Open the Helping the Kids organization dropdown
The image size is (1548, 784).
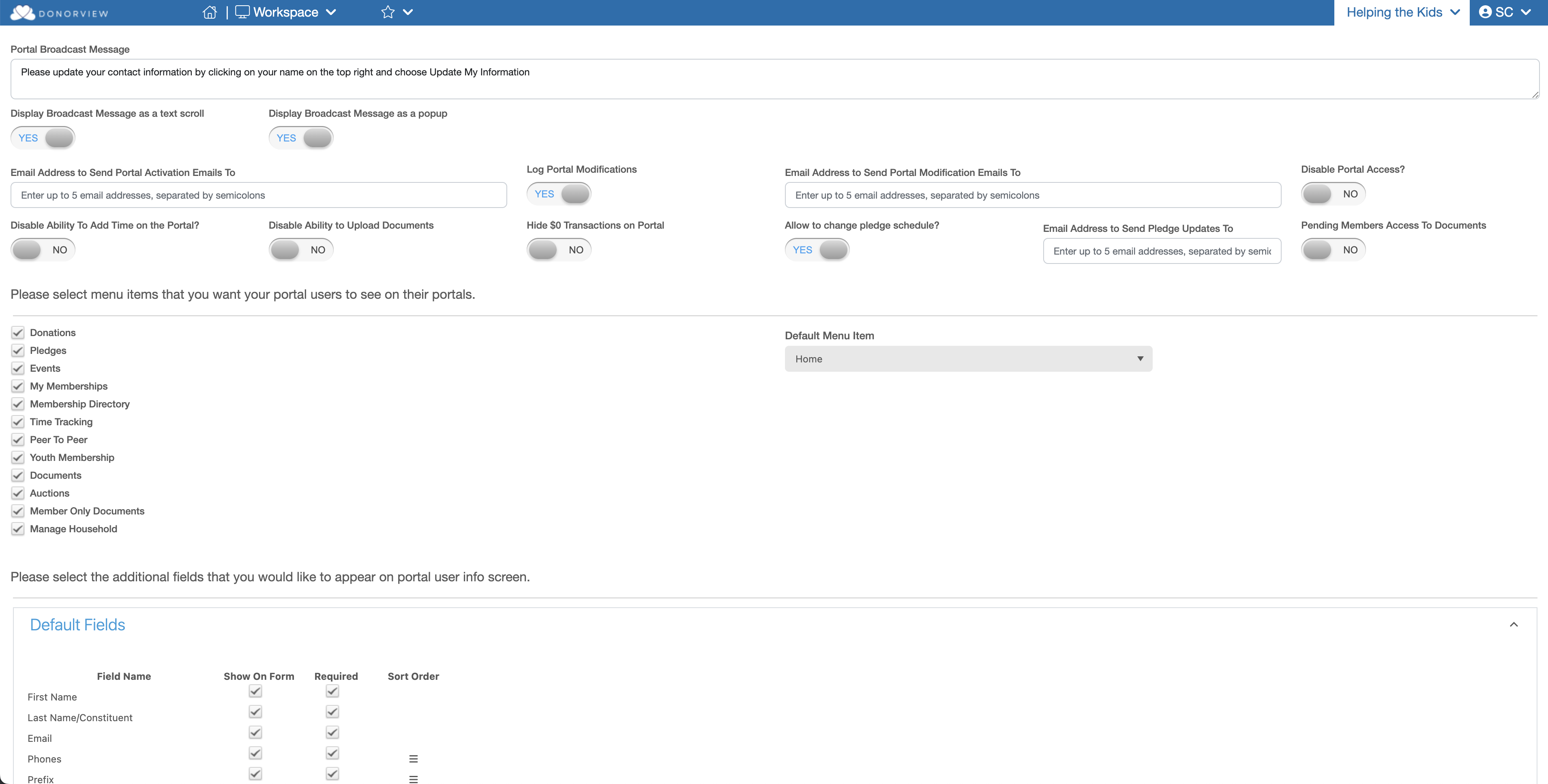[x=1402, y=12]
